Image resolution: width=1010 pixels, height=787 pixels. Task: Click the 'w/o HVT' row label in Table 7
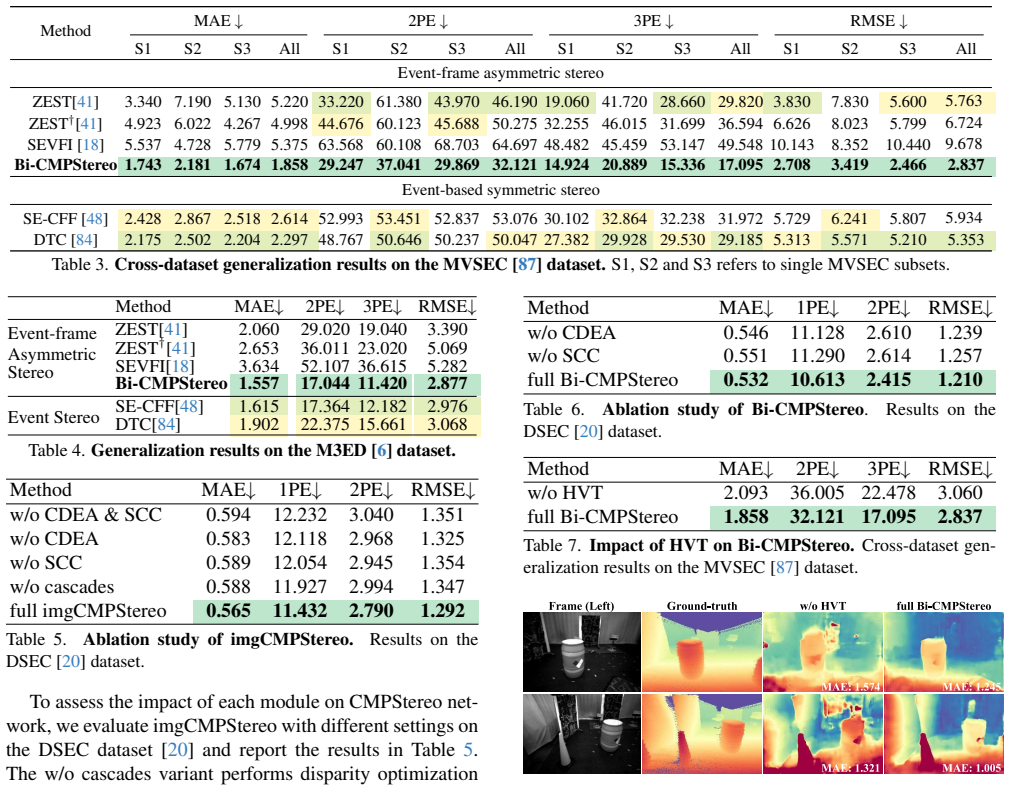pyautogui.click(x=565, y=493)
